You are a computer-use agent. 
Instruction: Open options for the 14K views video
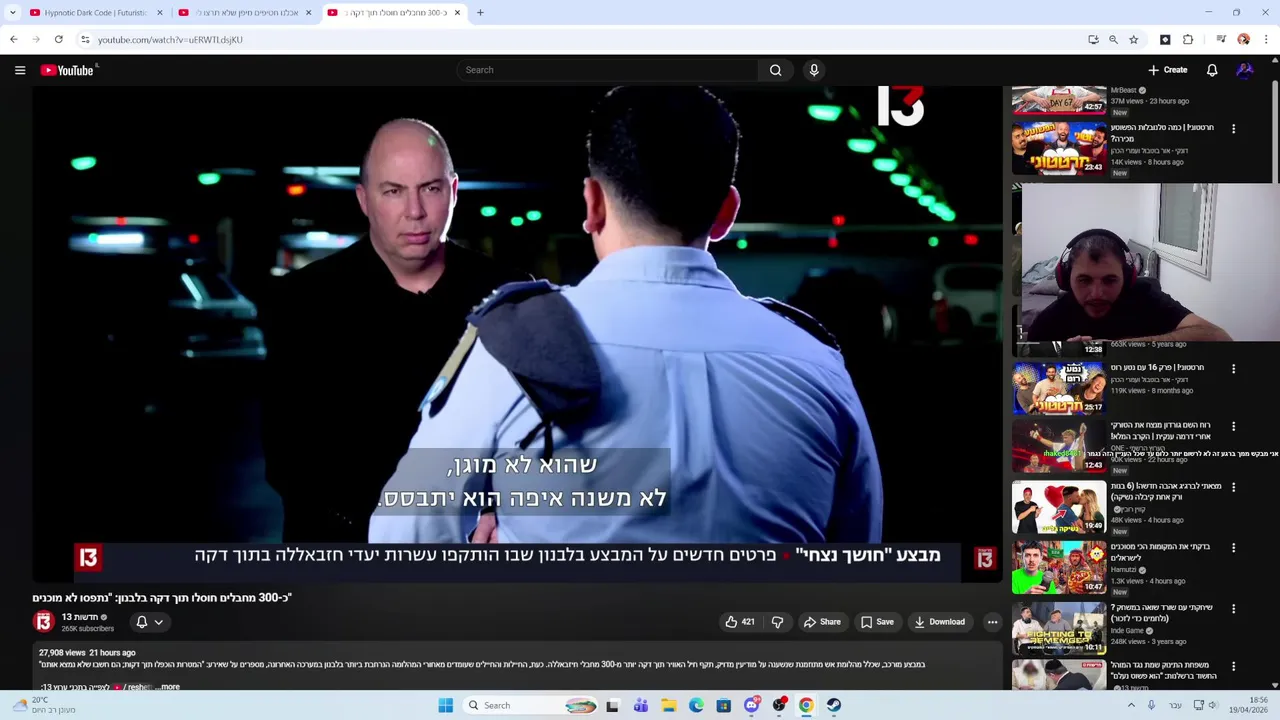[x=1233, y=129]
